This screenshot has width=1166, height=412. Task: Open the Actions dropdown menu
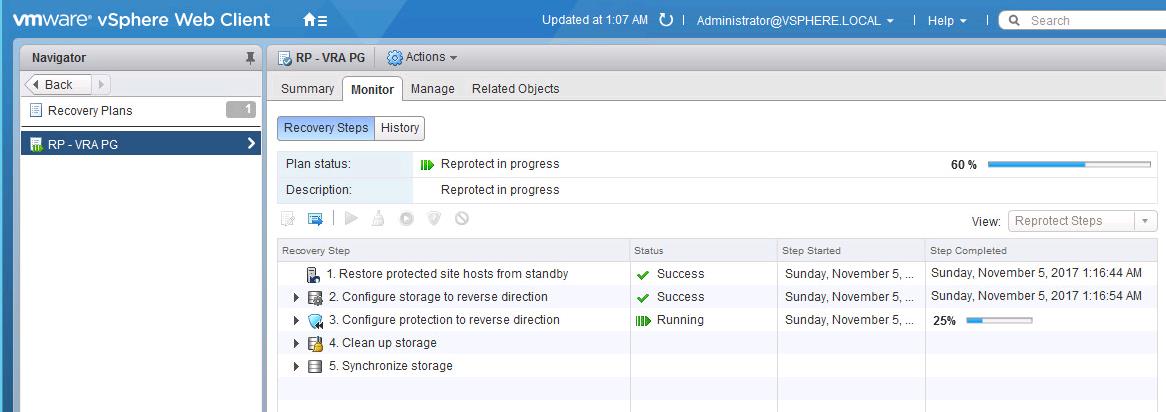pyautogui.click(x=422, y=57)
